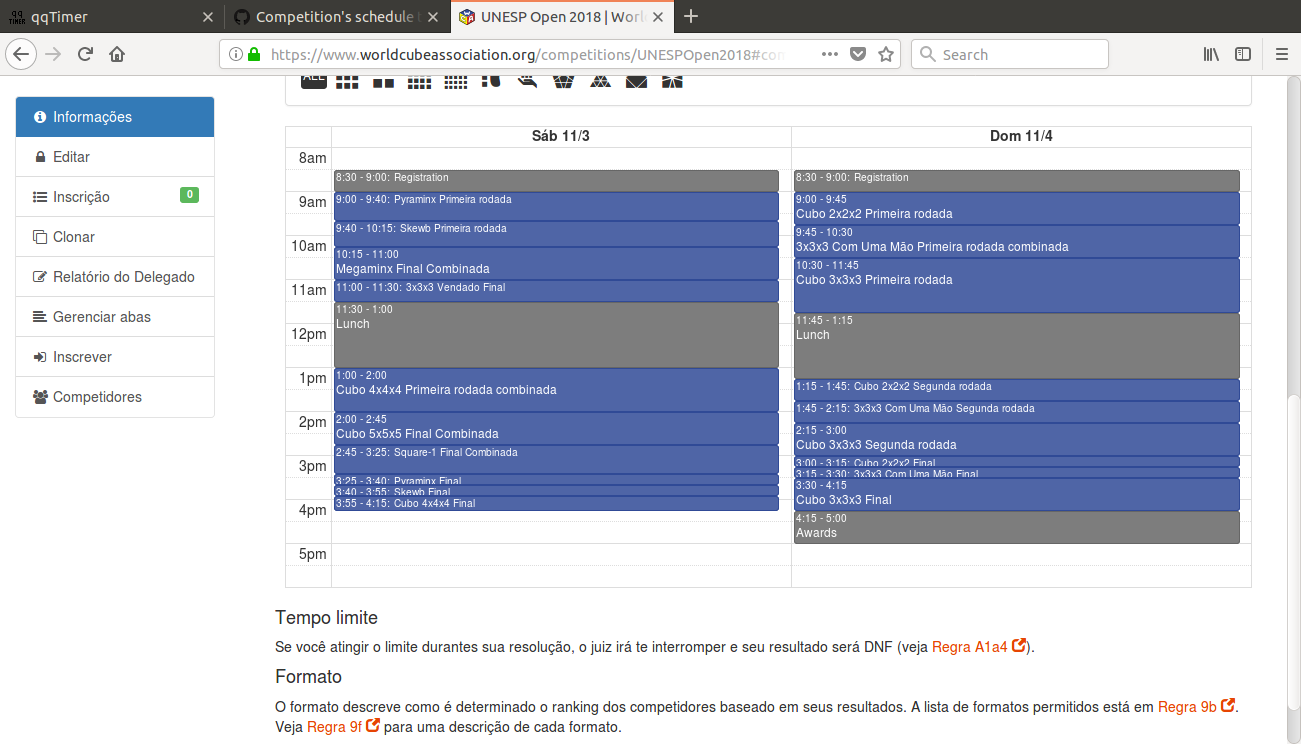Filter schedule by 5x5x5 cube event icon
Image resolution: width=1301 pixels, height=744 pixels.
(x=455, y=80)
